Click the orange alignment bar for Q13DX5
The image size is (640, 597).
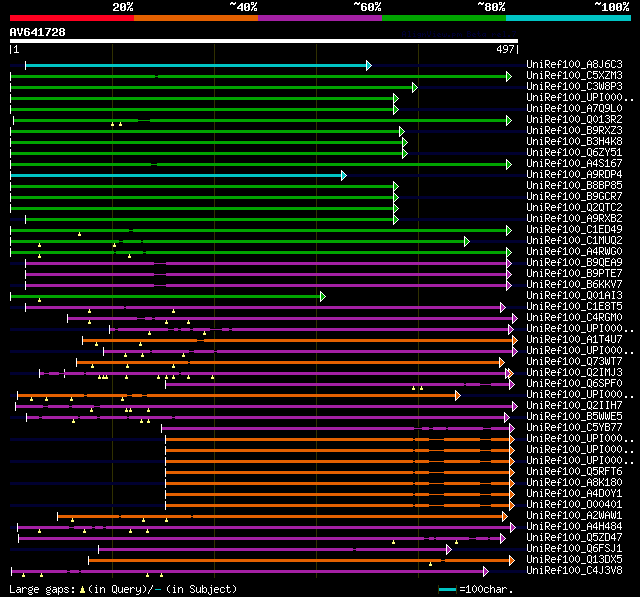point(299,561)
